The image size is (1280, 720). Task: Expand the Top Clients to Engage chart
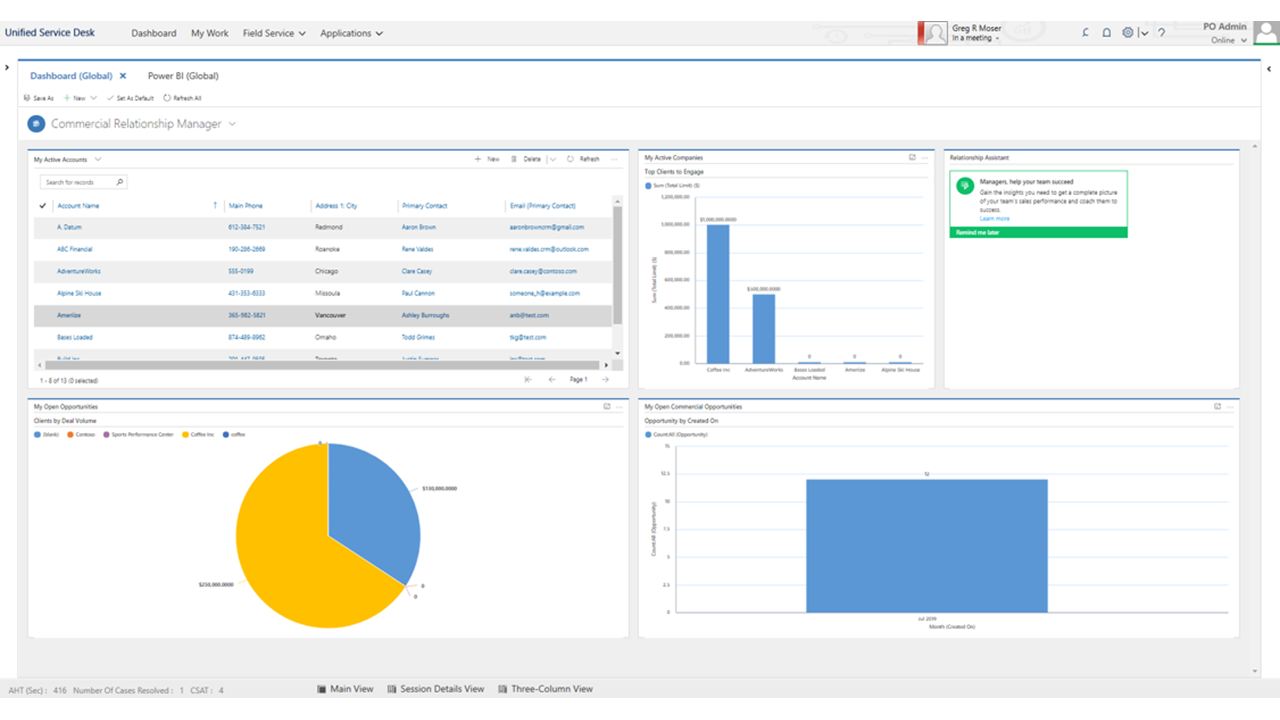912,158
